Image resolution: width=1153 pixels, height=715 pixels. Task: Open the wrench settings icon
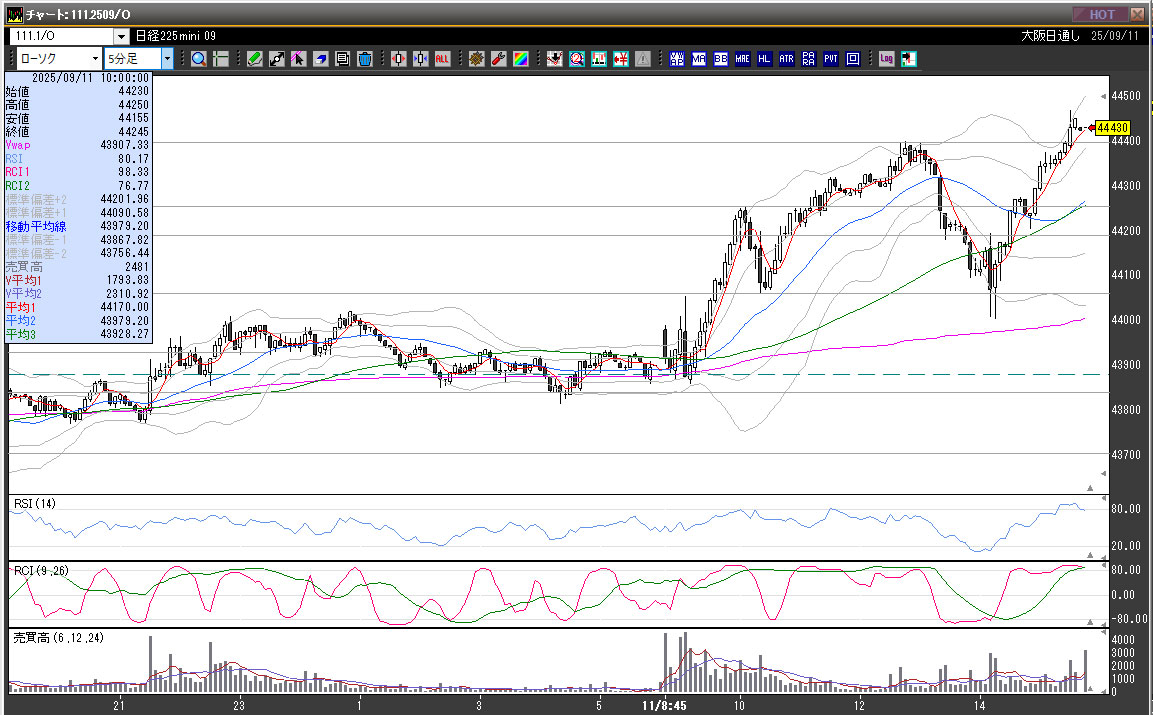click(498, 59)
